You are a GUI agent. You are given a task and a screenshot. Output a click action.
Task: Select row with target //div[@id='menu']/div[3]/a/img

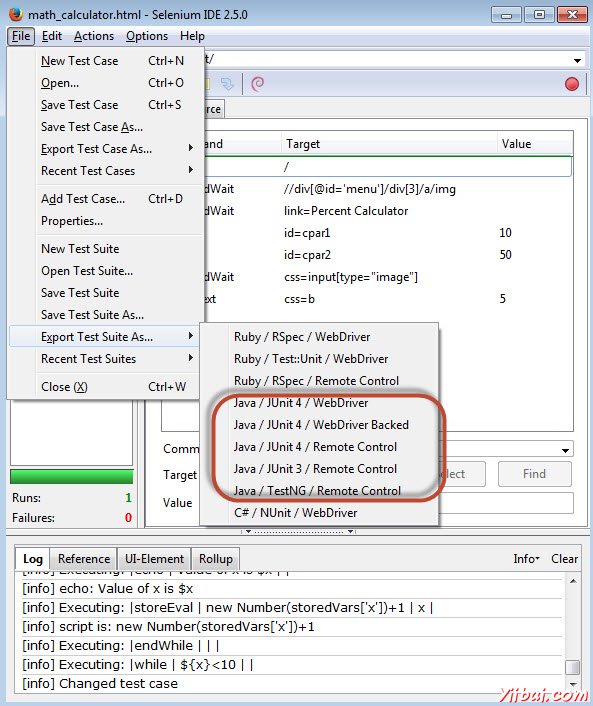388,189
